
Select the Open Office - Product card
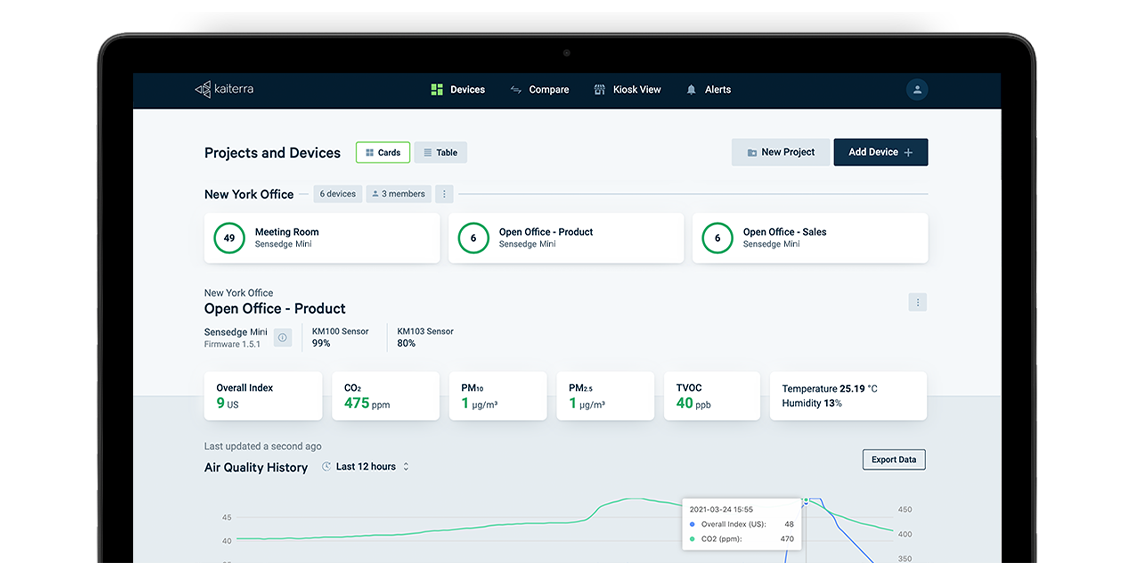566,238
